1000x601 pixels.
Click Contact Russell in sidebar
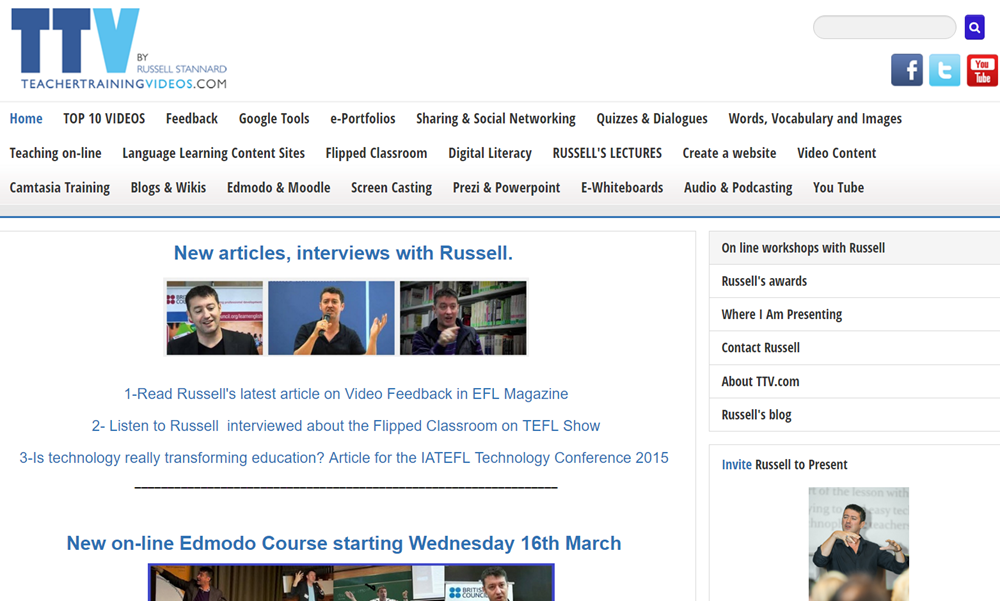(x=855, y=348)
